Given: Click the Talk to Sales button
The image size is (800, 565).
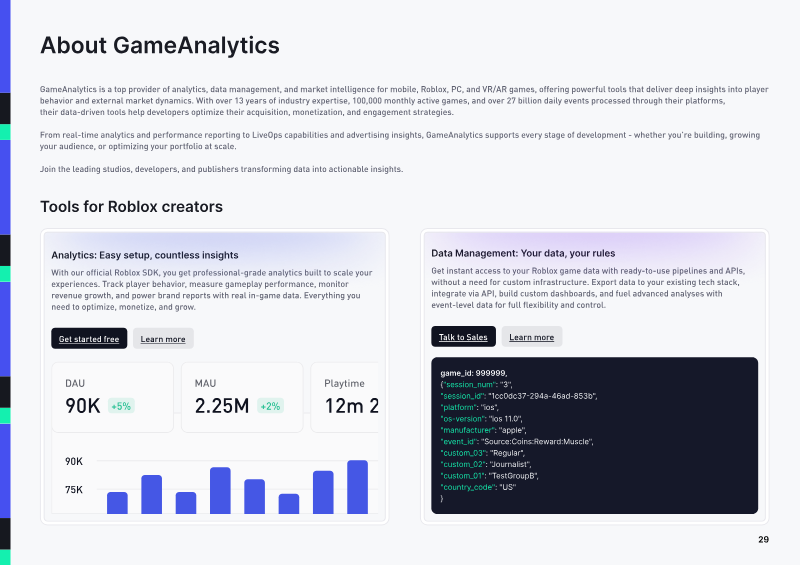Looking at the screenshot, I should coord(463,337).
